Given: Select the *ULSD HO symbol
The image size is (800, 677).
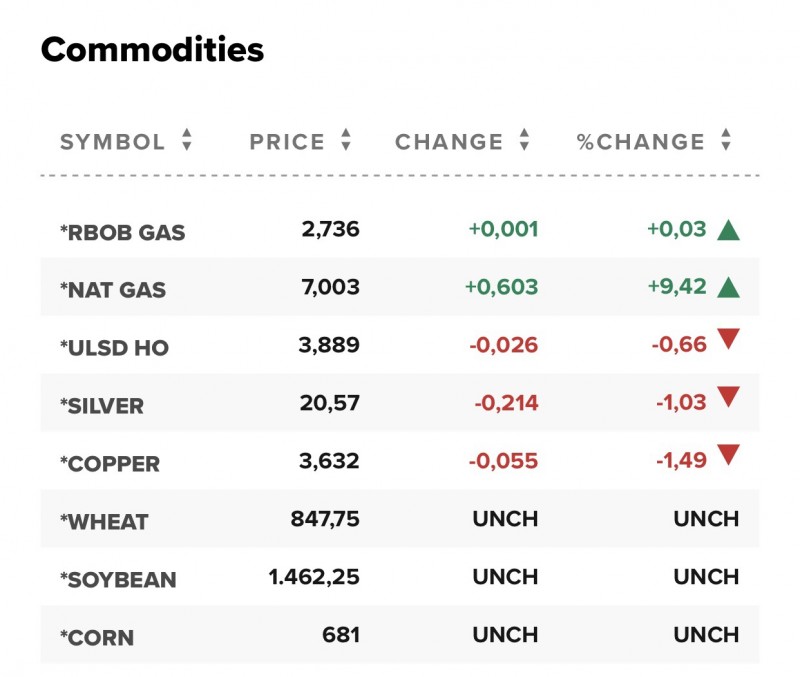Looking at the screenshot, I should tap(114, 348).
